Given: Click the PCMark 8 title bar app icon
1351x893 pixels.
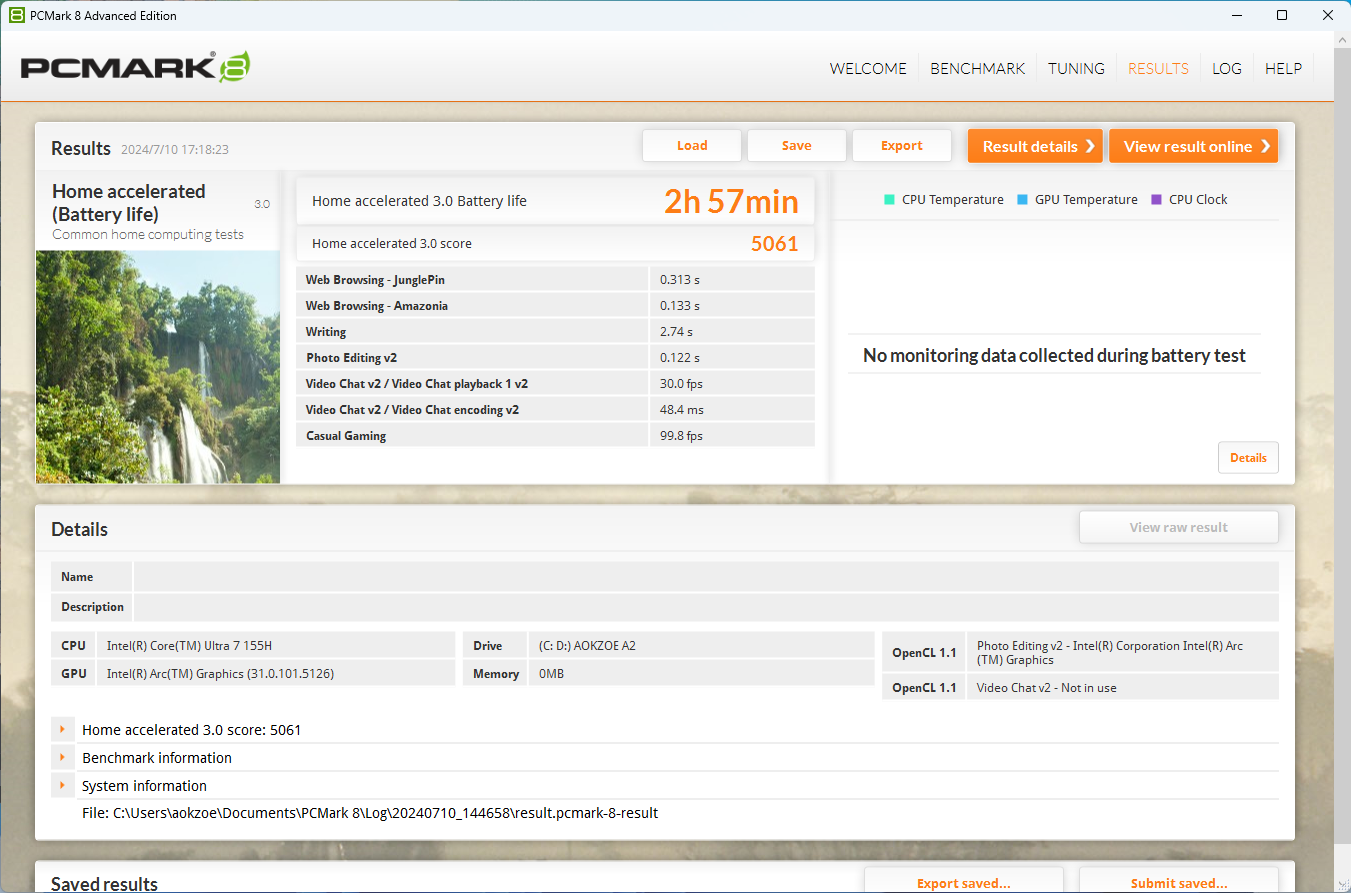Looking at the screenshot, I should point(17,15).
